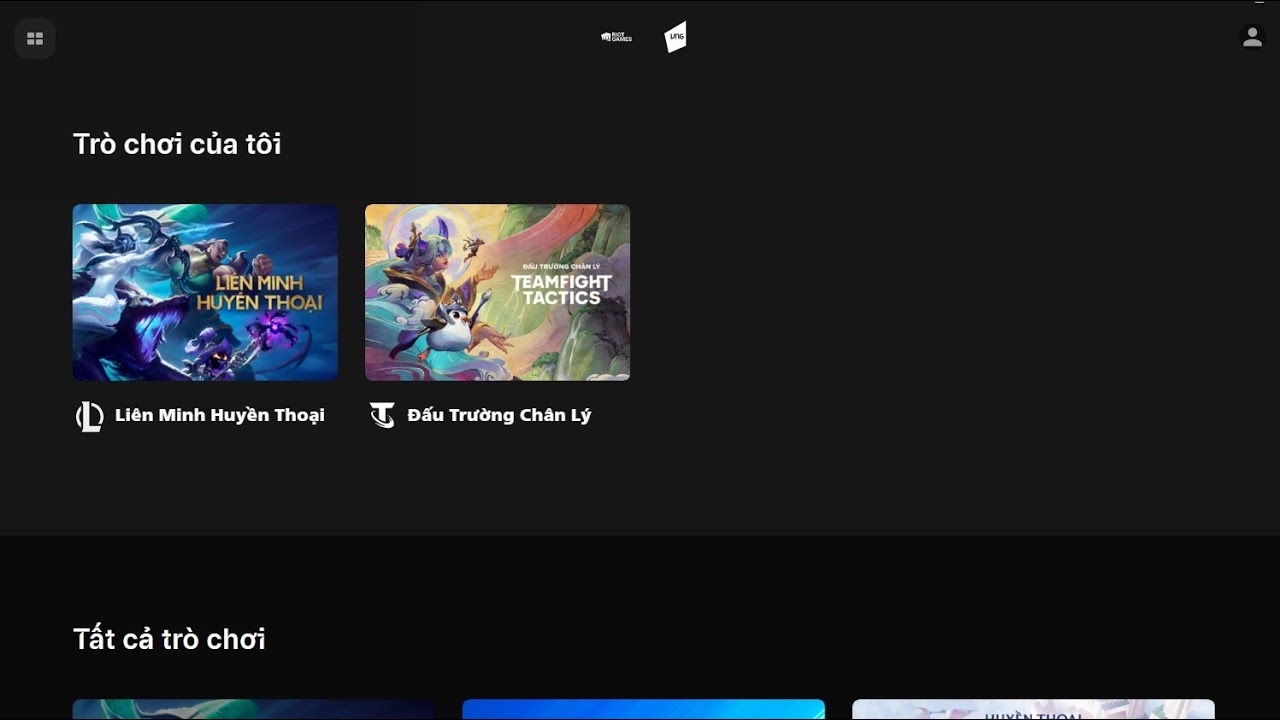Open the grid menu icon
Screen dimensions: 1280x720
(35, 39)
